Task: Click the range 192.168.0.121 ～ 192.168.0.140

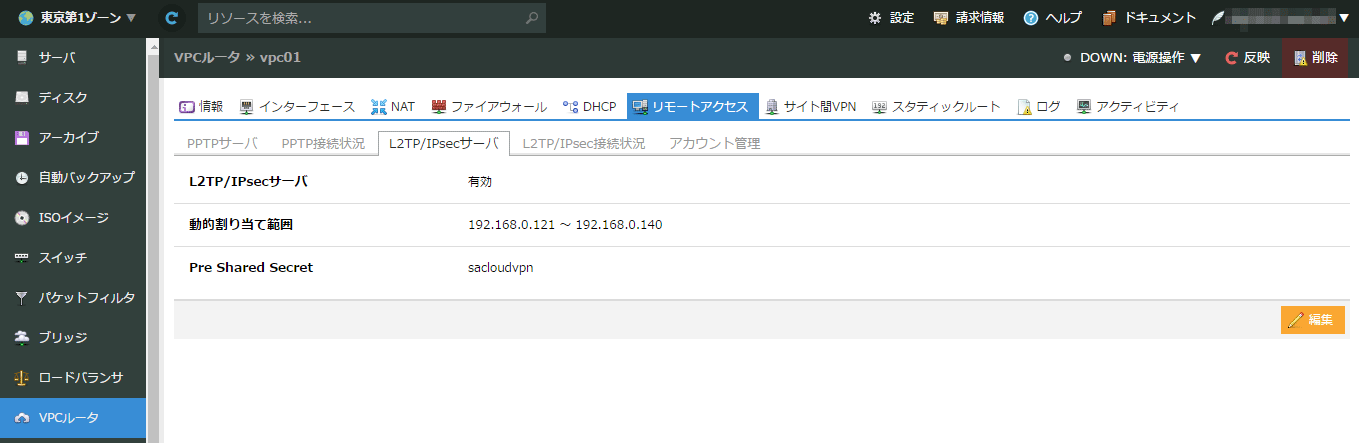Action: 565,224
